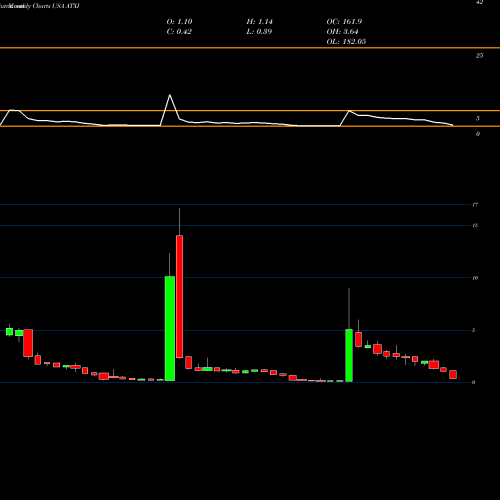Screen dimensions: 500x500
Task: Select the 'O: 1.10' open value
Action: click(x=179, y=22)
